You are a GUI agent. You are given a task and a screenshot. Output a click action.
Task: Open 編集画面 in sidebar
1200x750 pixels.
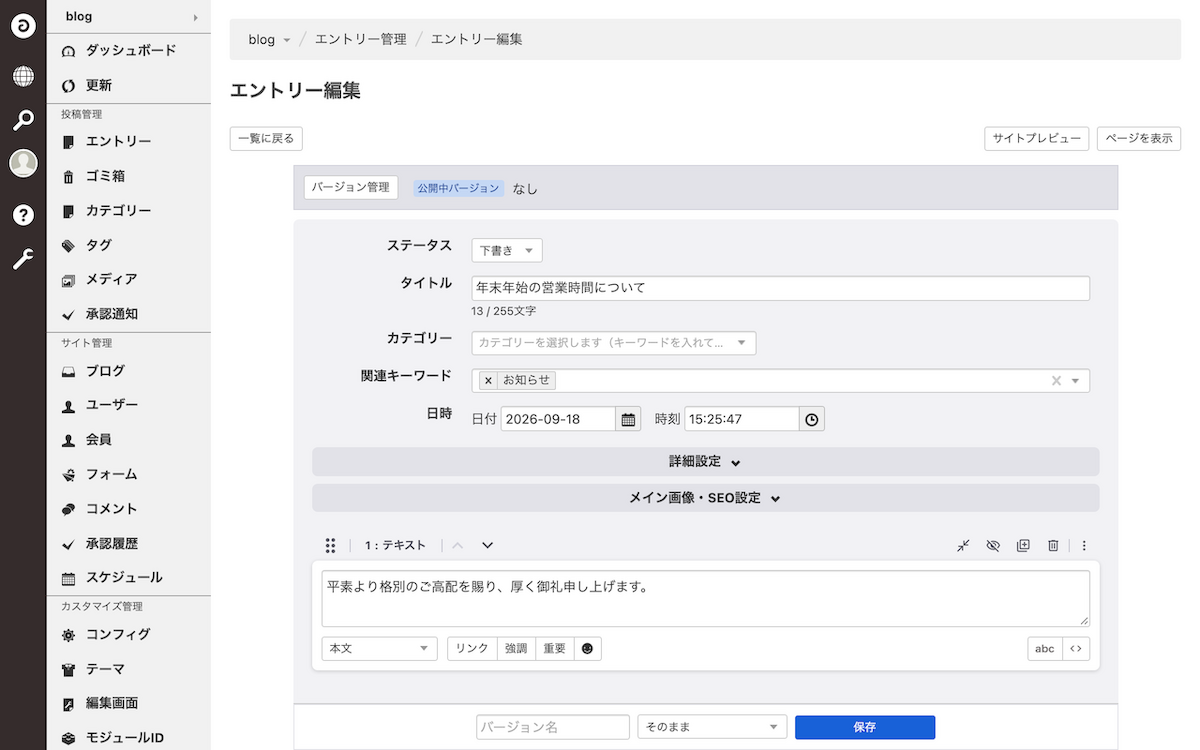click(129, 704)
